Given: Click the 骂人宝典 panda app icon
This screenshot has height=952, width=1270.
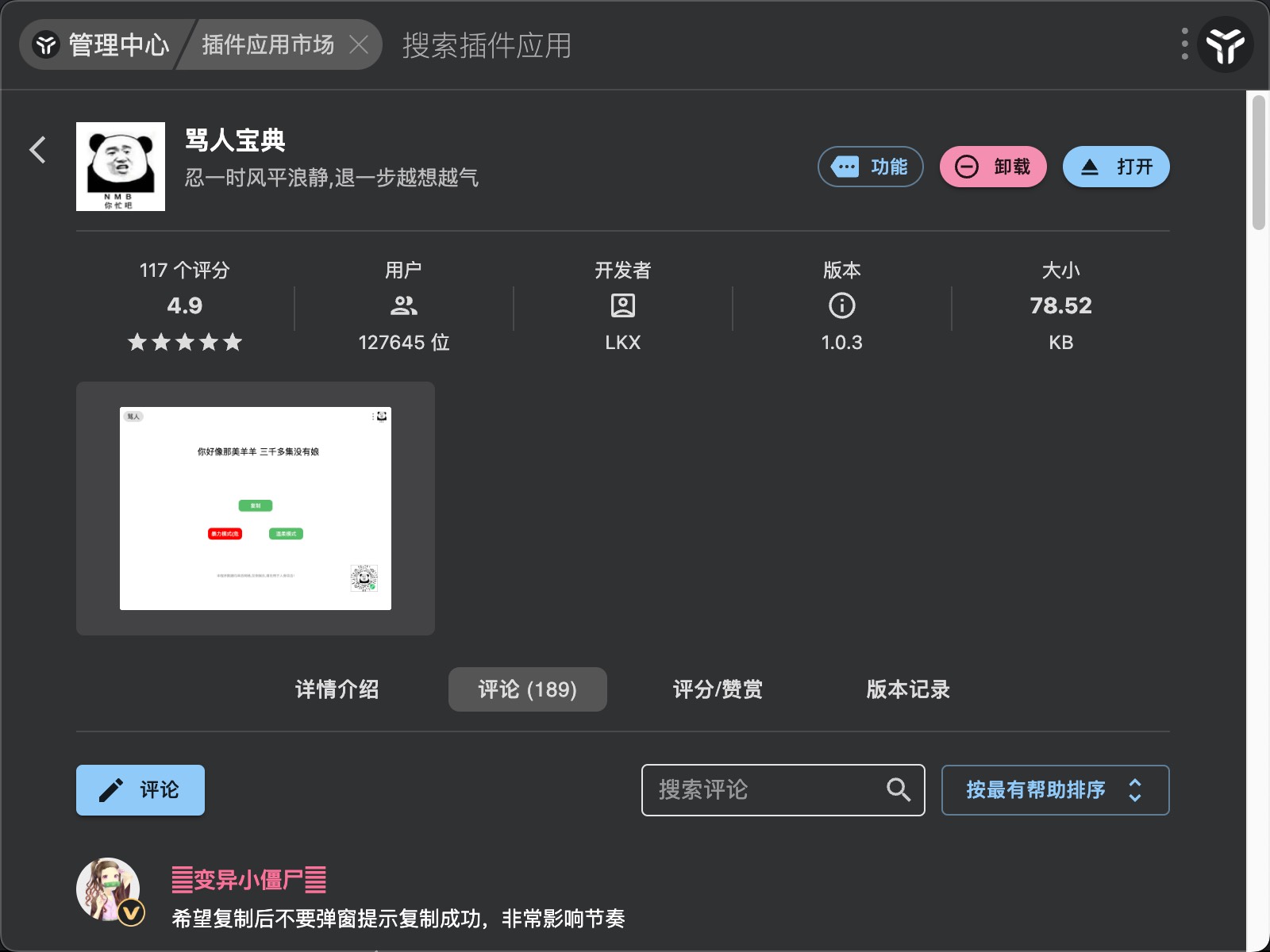Looking at the screenshot, I should (x=121, y=167).
